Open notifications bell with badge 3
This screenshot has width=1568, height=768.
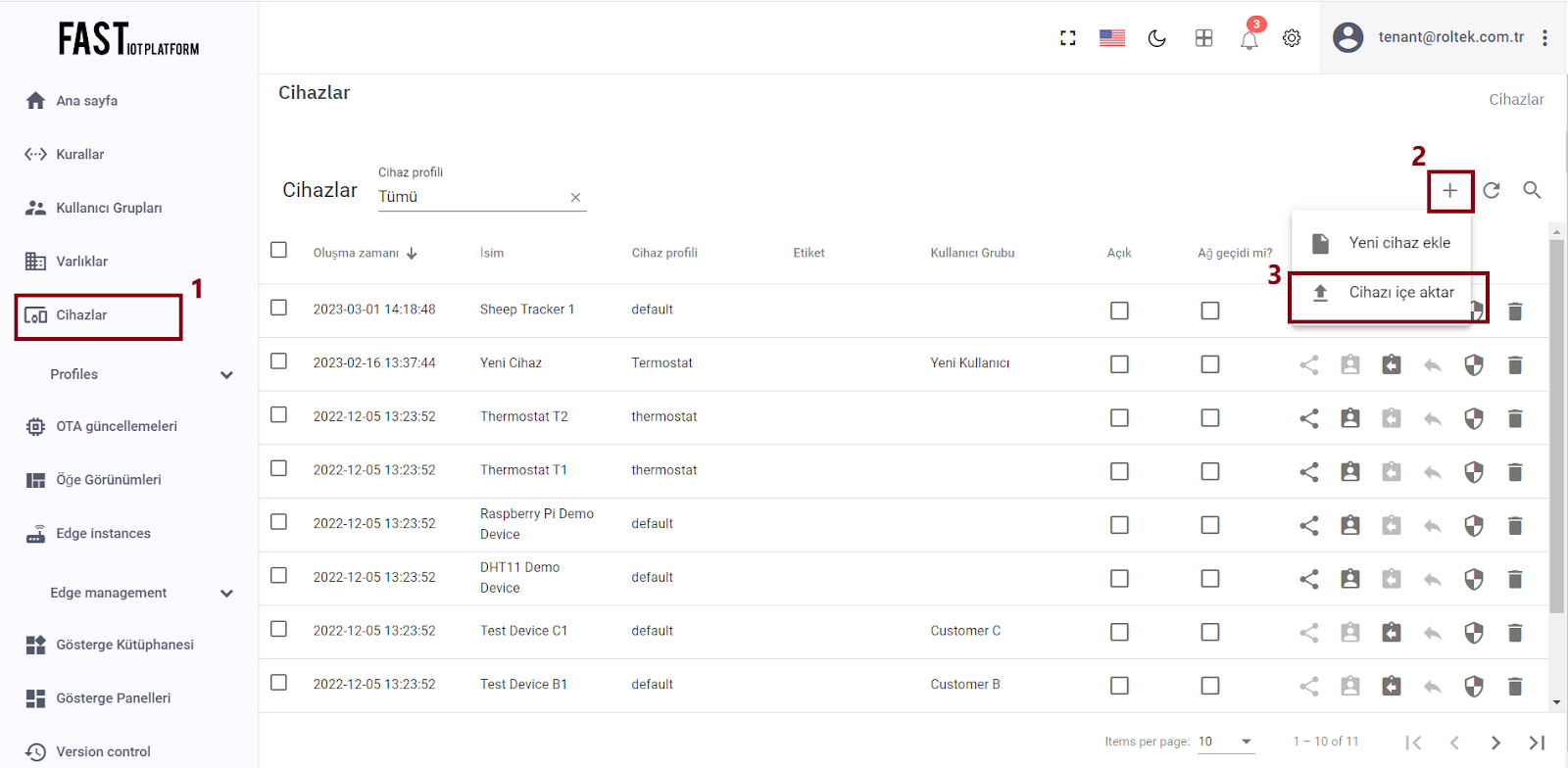(1249, 38)
